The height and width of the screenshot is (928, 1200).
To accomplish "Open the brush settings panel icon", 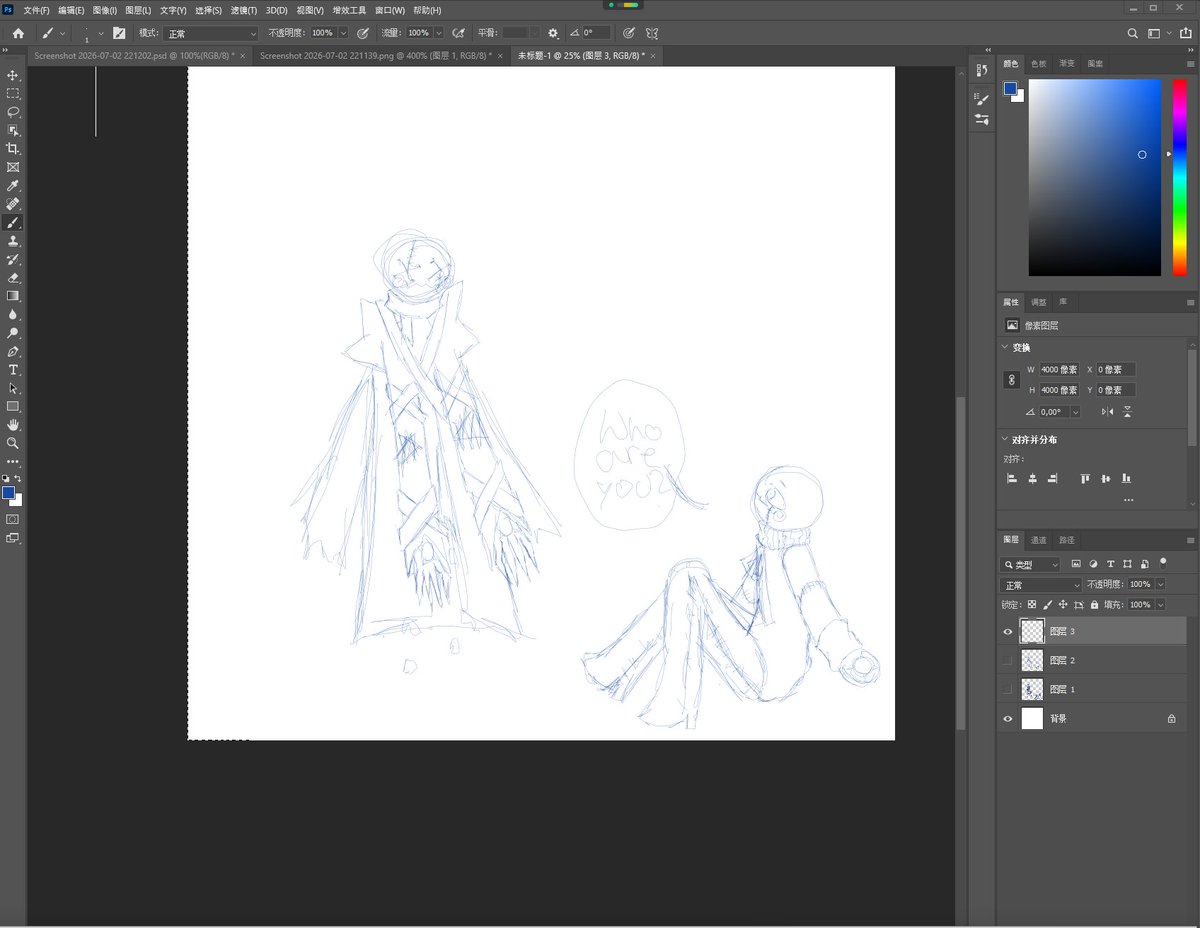I will click(x=119, y=33).
